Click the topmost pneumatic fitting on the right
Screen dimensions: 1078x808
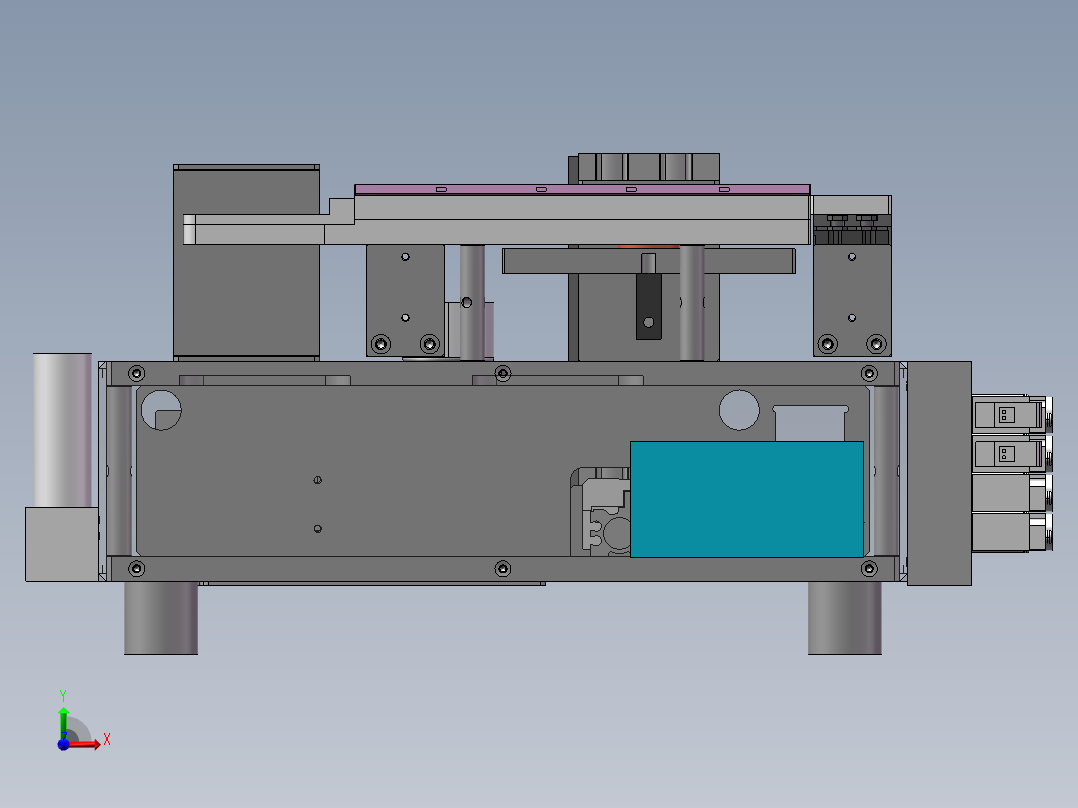(x=1005, y=412)
